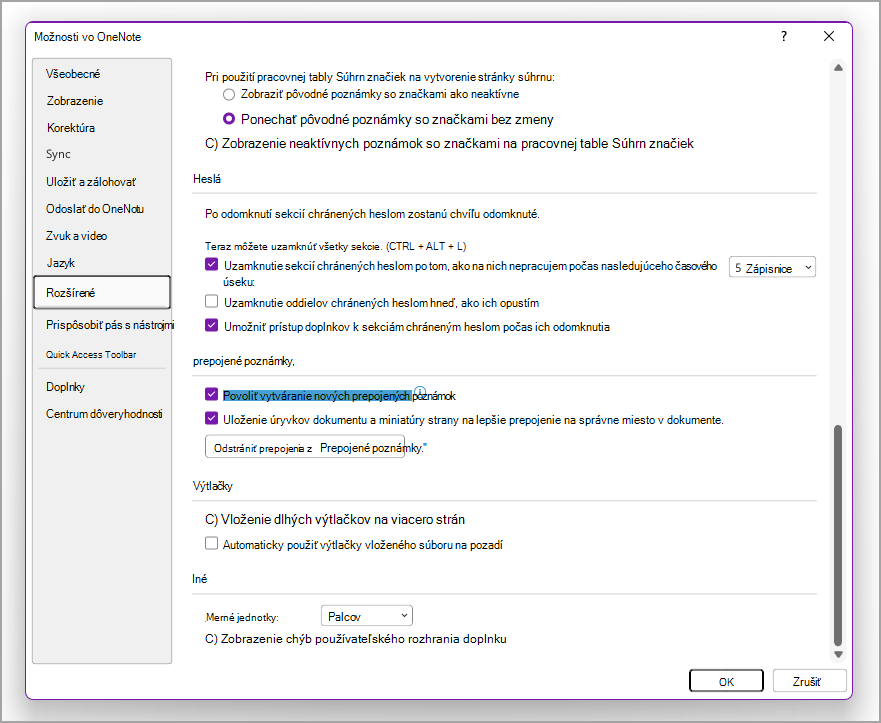Close the Možnosti vo OneNote dialog

tap(829, 37)
